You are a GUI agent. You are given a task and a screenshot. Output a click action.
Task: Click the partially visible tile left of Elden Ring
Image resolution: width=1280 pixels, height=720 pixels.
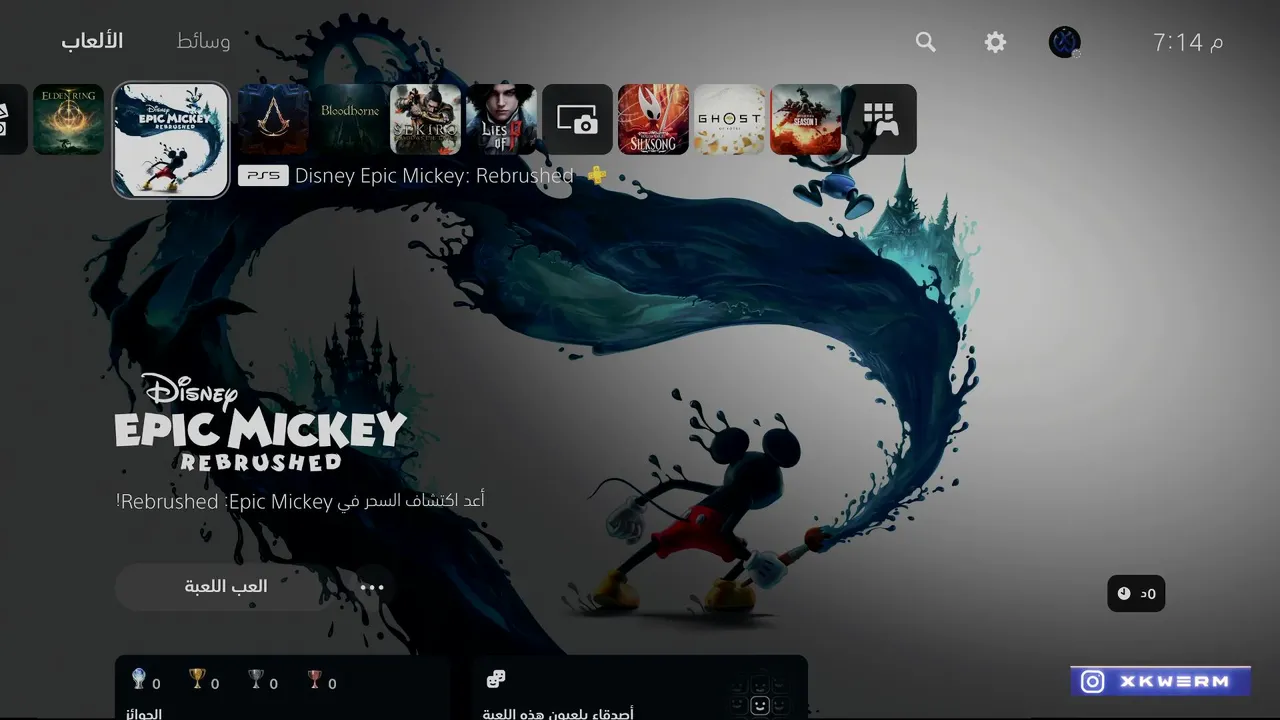[x=12, y=119]
